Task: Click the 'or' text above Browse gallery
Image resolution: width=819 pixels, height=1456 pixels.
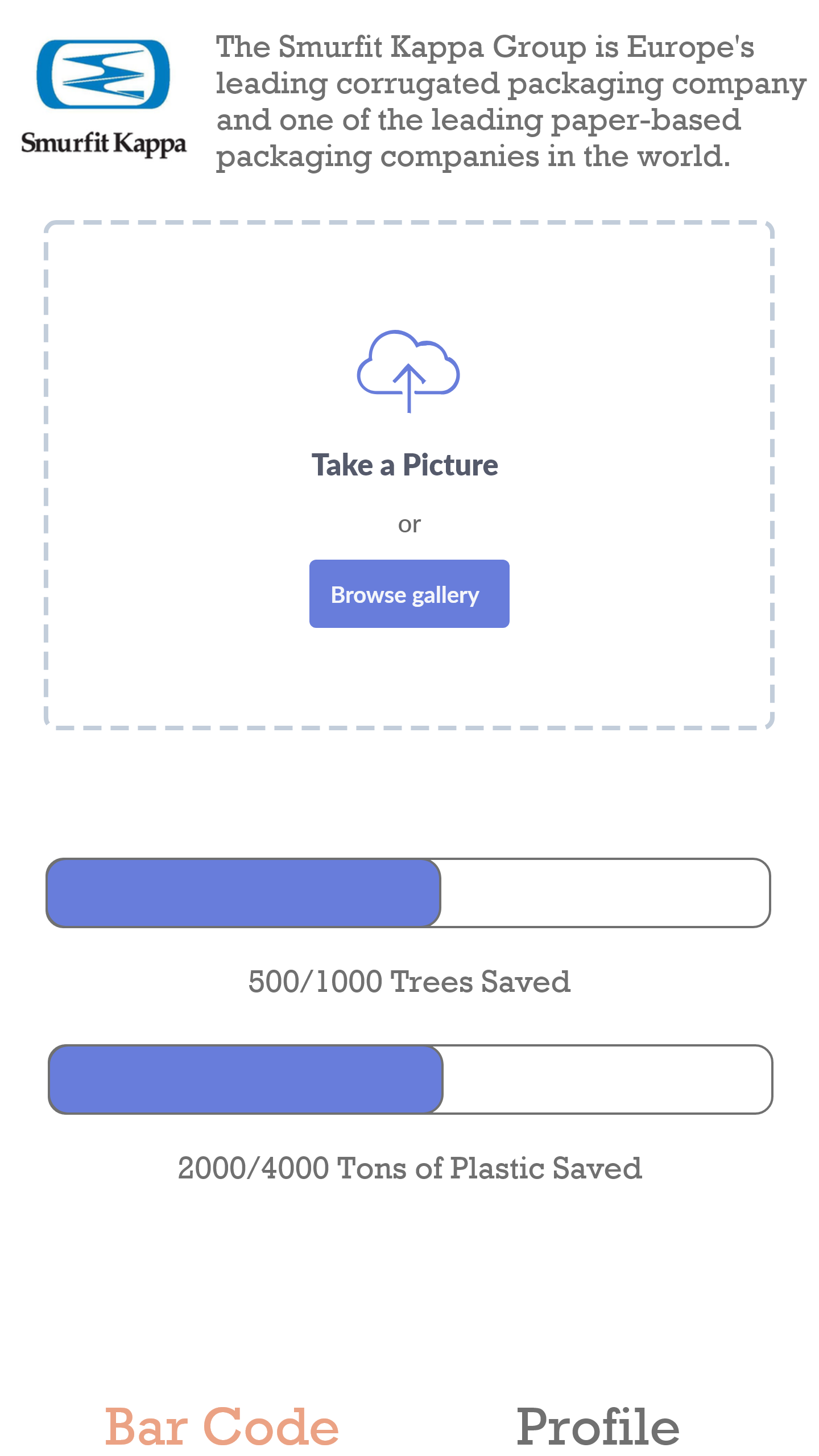Action: 409,524
